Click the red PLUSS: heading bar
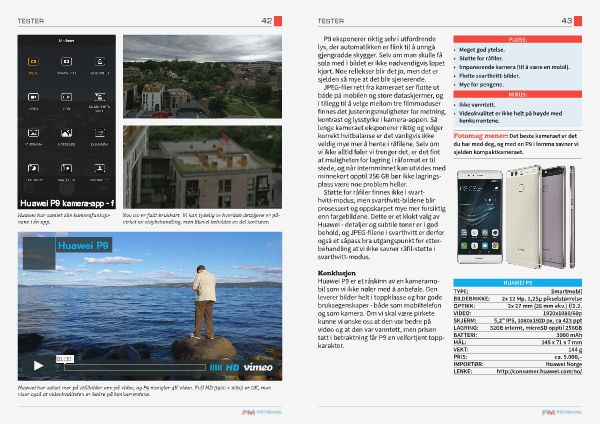Image resolution: width=600 pixels, height=424 pixels. (517, 39)
